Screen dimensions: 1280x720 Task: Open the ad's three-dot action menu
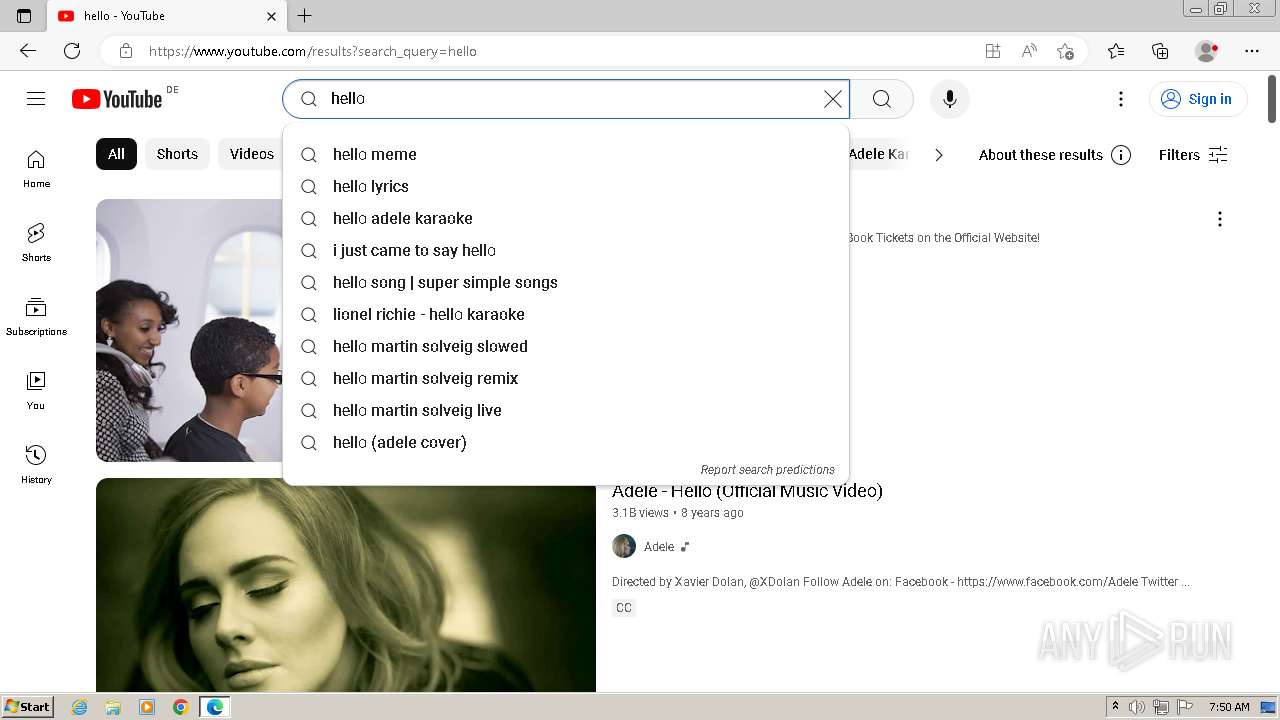[1219, 219]
